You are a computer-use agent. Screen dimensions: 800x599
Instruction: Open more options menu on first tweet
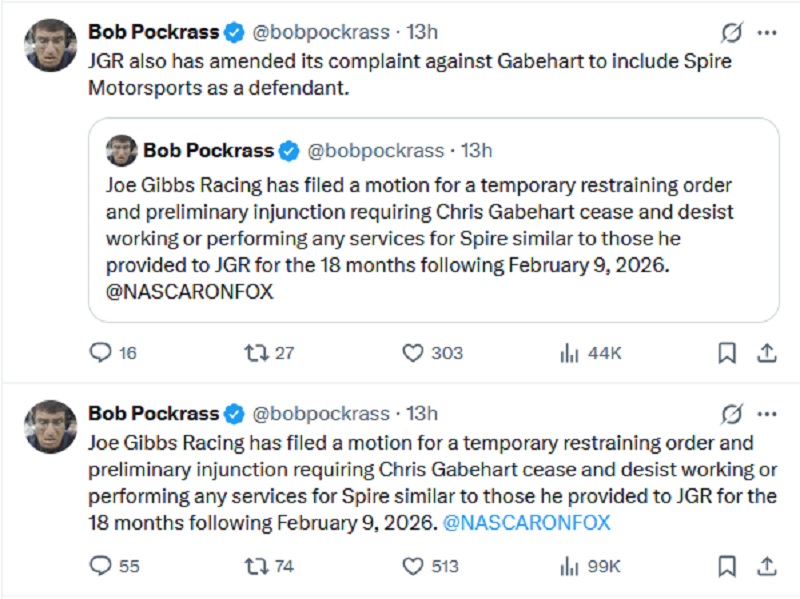coord(767,33)
